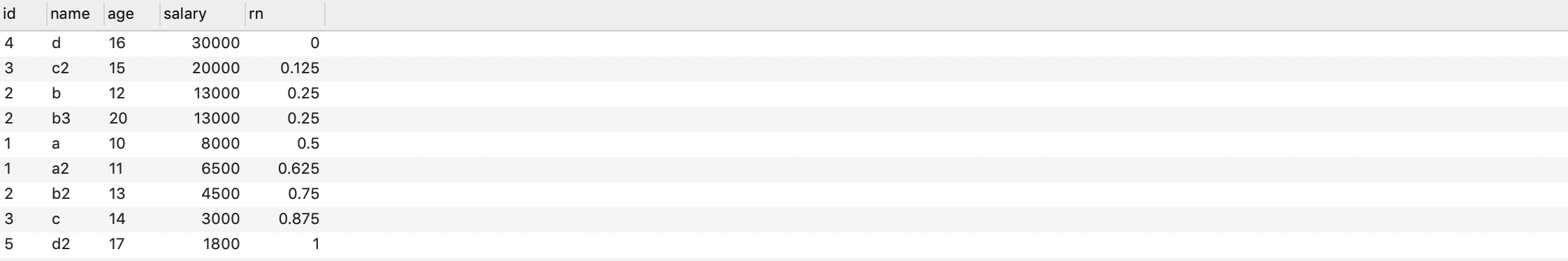Select the rn column header
The height and width of the screenshot is (261, 1568).
(285, 14)
